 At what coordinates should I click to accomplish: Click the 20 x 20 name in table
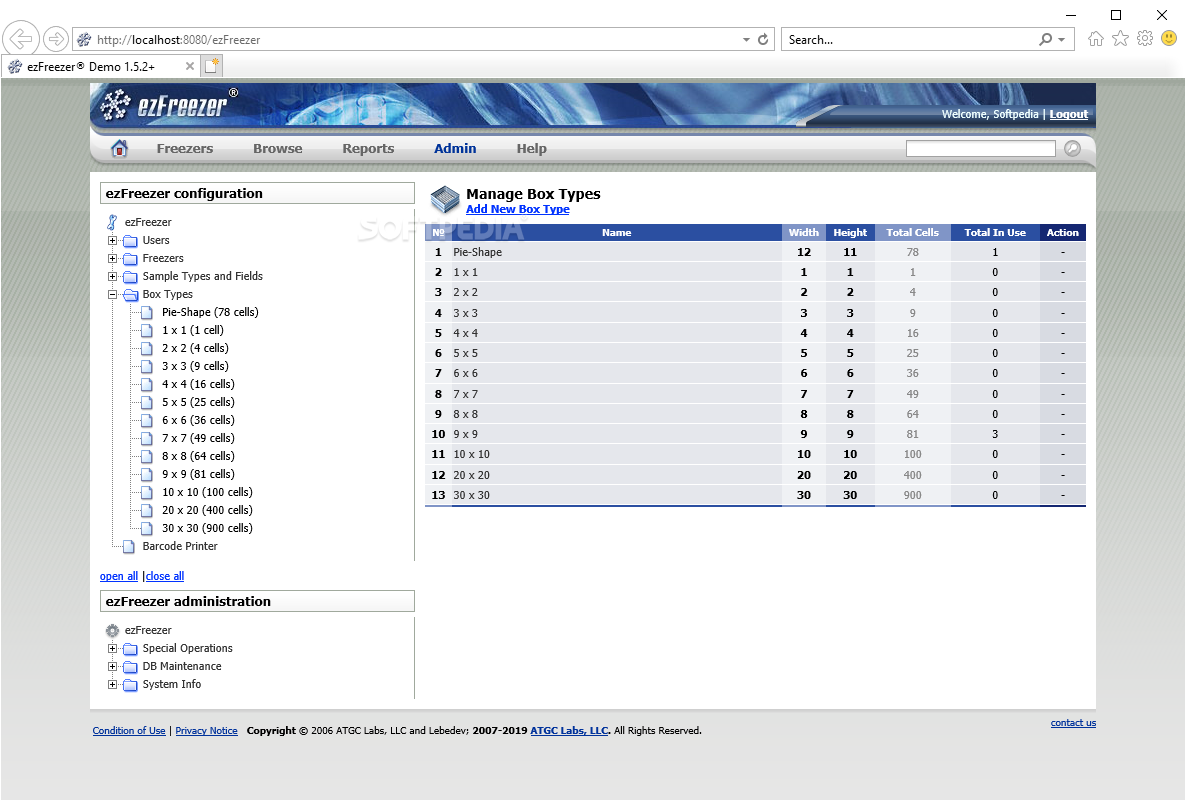click(x=471, y=476)
